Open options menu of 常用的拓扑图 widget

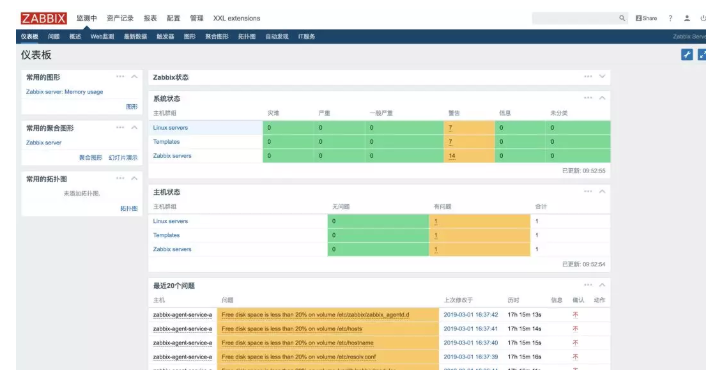(x=120, y=178)
